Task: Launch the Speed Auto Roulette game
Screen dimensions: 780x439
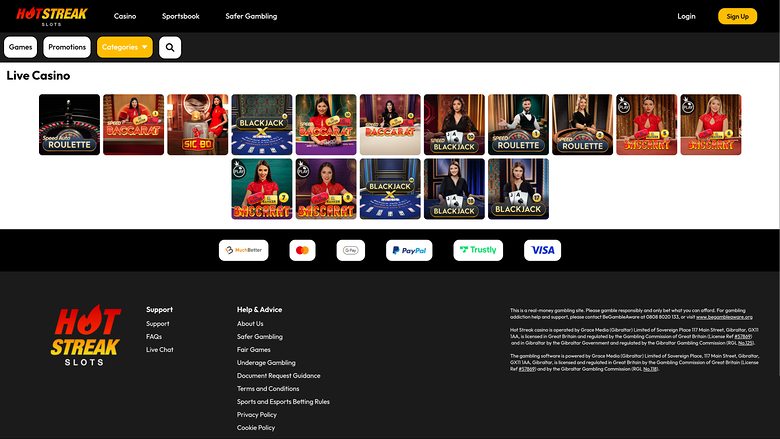Action: point(69,124)
